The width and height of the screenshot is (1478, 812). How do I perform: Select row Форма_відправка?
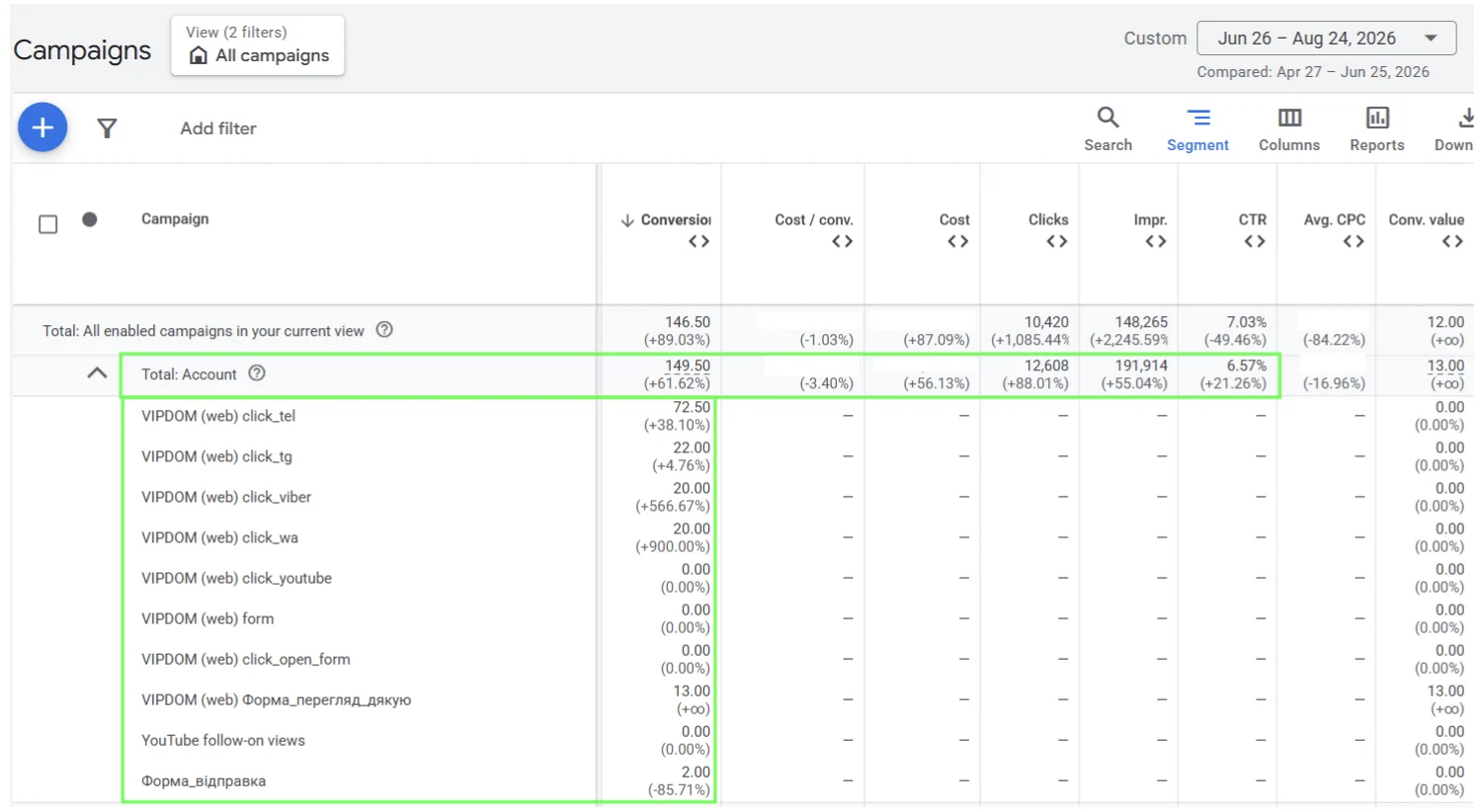click(x=204, y=780)
